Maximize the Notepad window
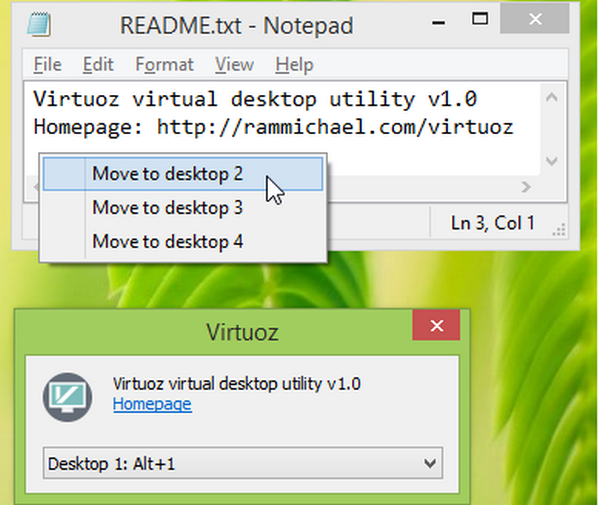 tap(480, 19)
